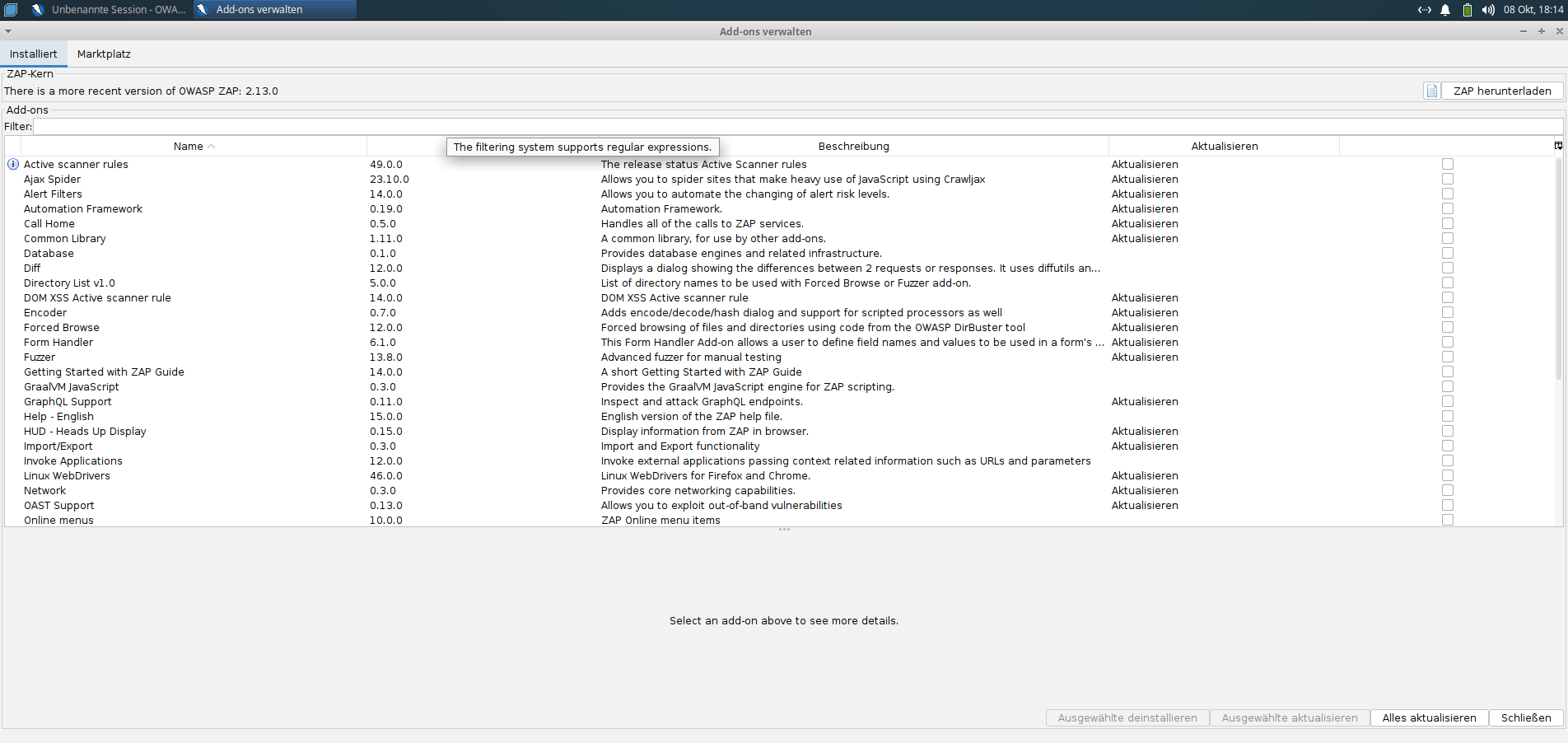The height and width of the screenshot is (743, 1568).
Task: Click the notification bell in system tray
Action: [1445, 10]
